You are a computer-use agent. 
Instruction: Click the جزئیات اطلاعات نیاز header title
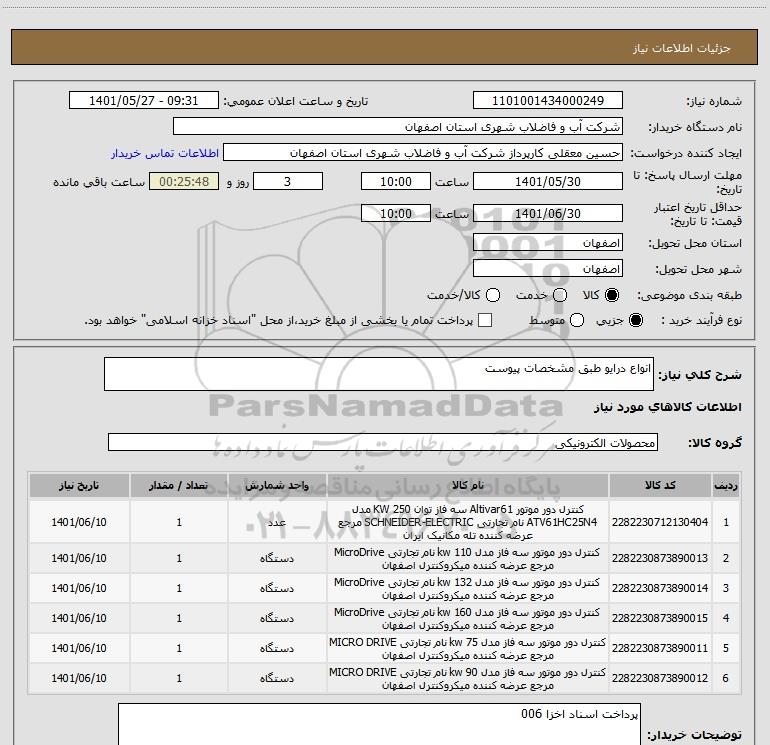682,48
